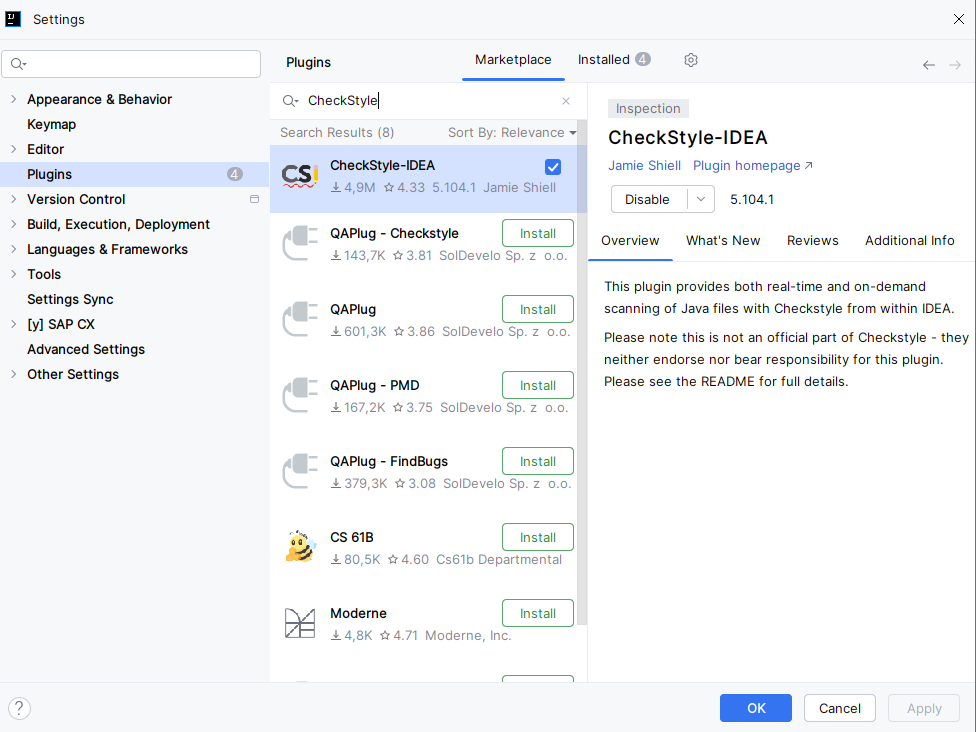Screen dimensions: 976x732
Task: Click the top settings search field
Action: point(131,63)
